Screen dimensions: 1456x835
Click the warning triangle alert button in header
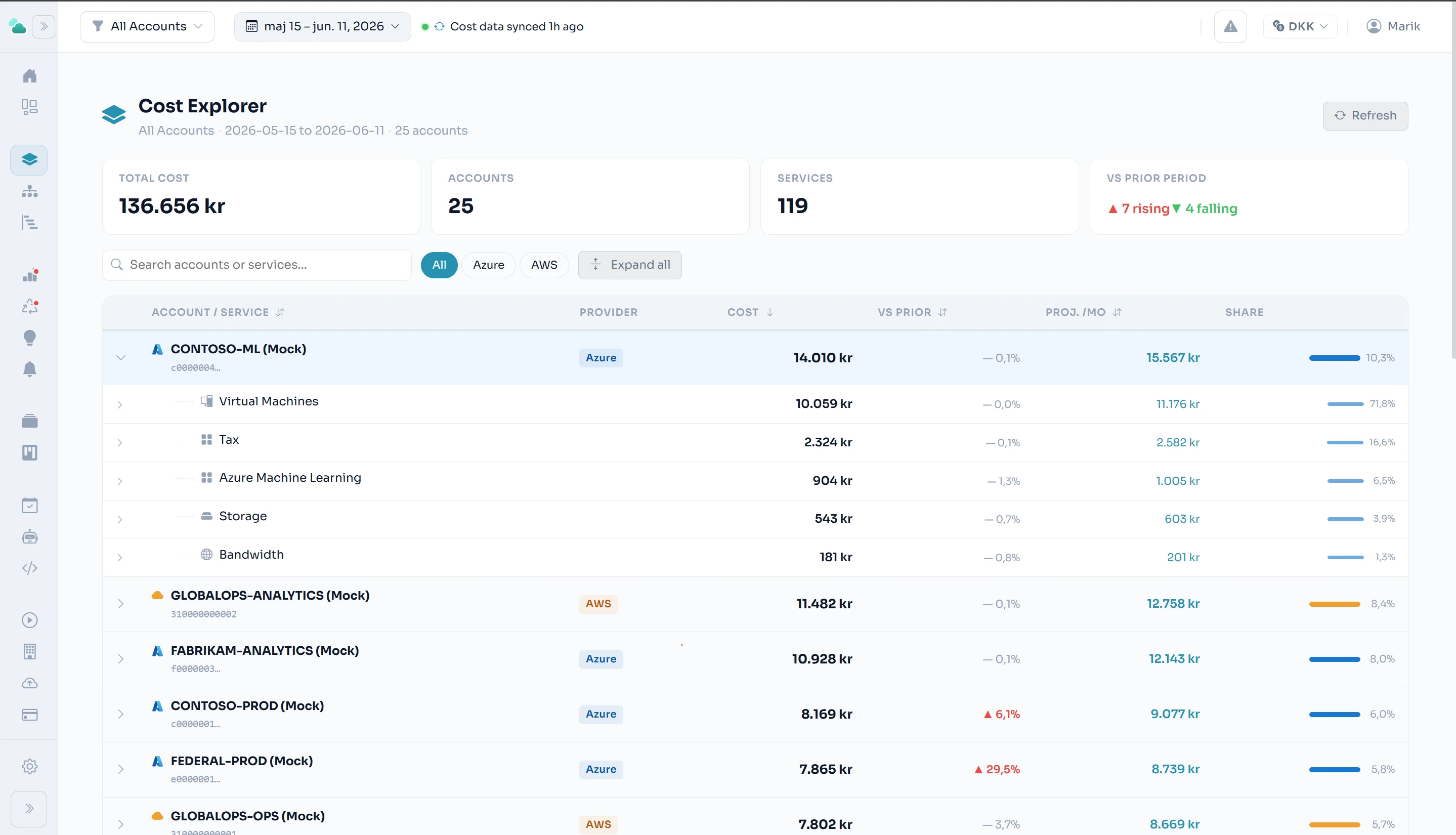pyautogui.click(x=1230, y=26)
